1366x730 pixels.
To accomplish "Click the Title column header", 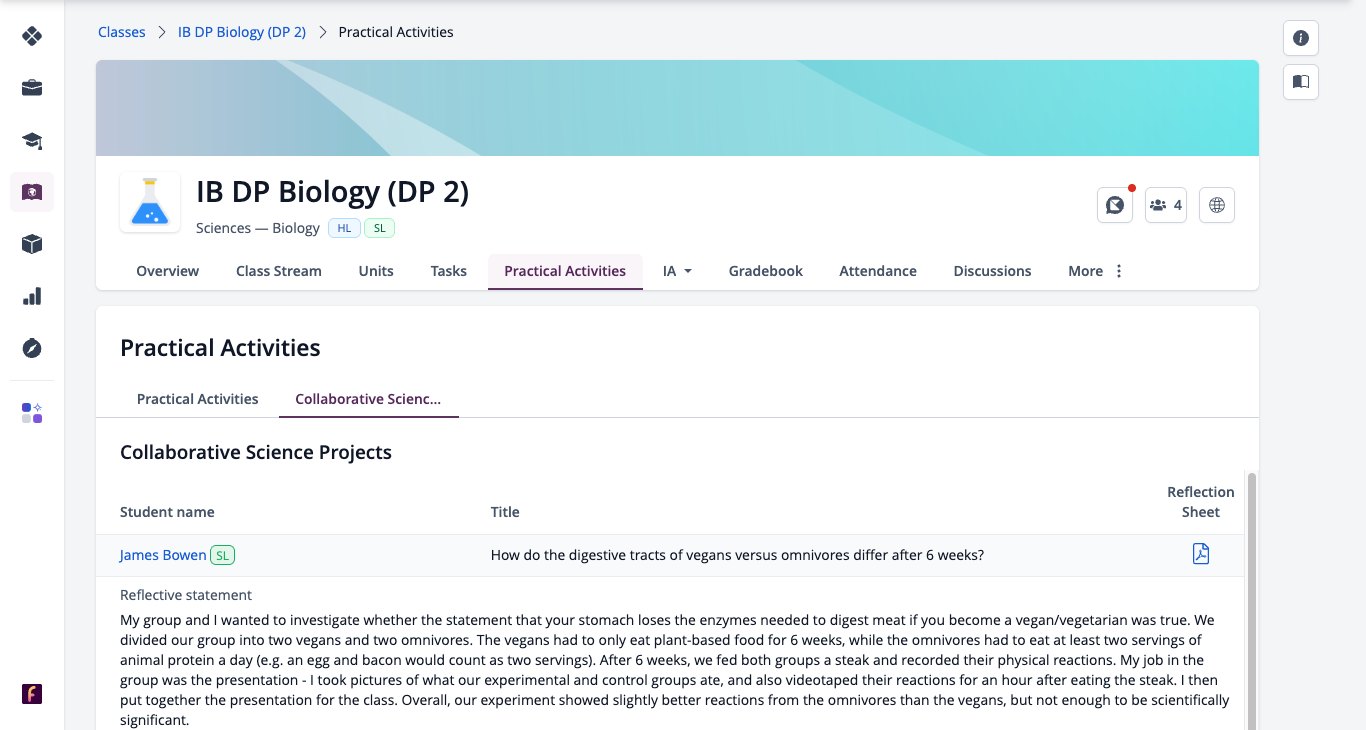I will tap(505, 512).
